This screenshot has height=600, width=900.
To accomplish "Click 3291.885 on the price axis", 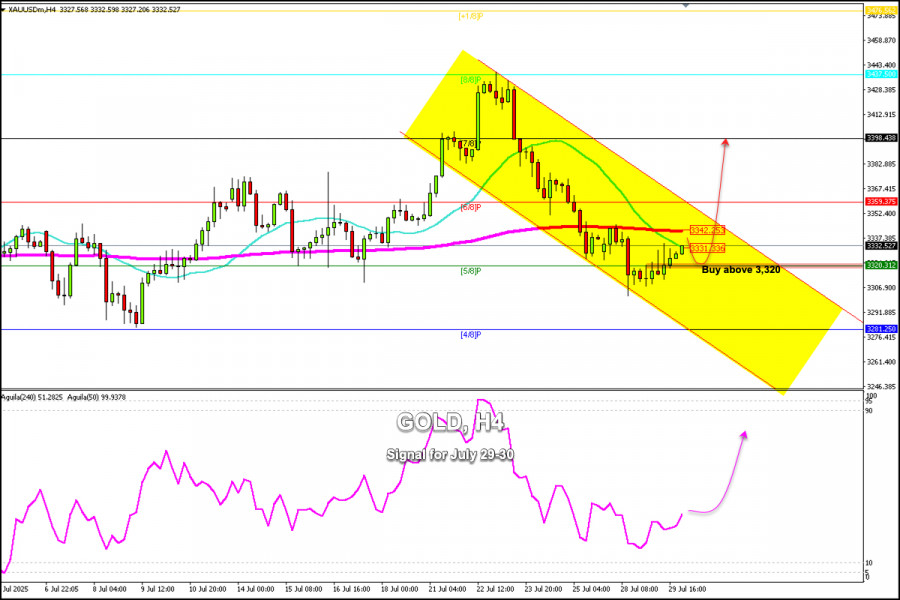I will point(881,312).
